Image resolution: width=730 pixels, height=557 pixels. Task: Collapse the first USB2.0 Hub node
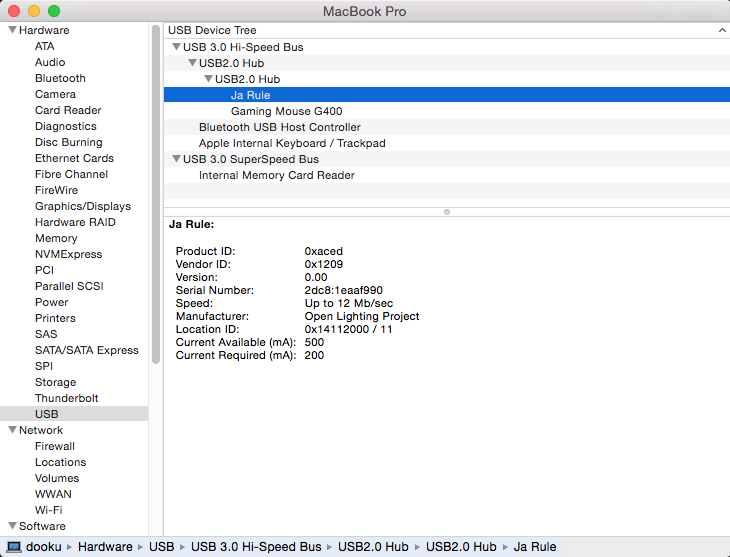pos(192,63)
